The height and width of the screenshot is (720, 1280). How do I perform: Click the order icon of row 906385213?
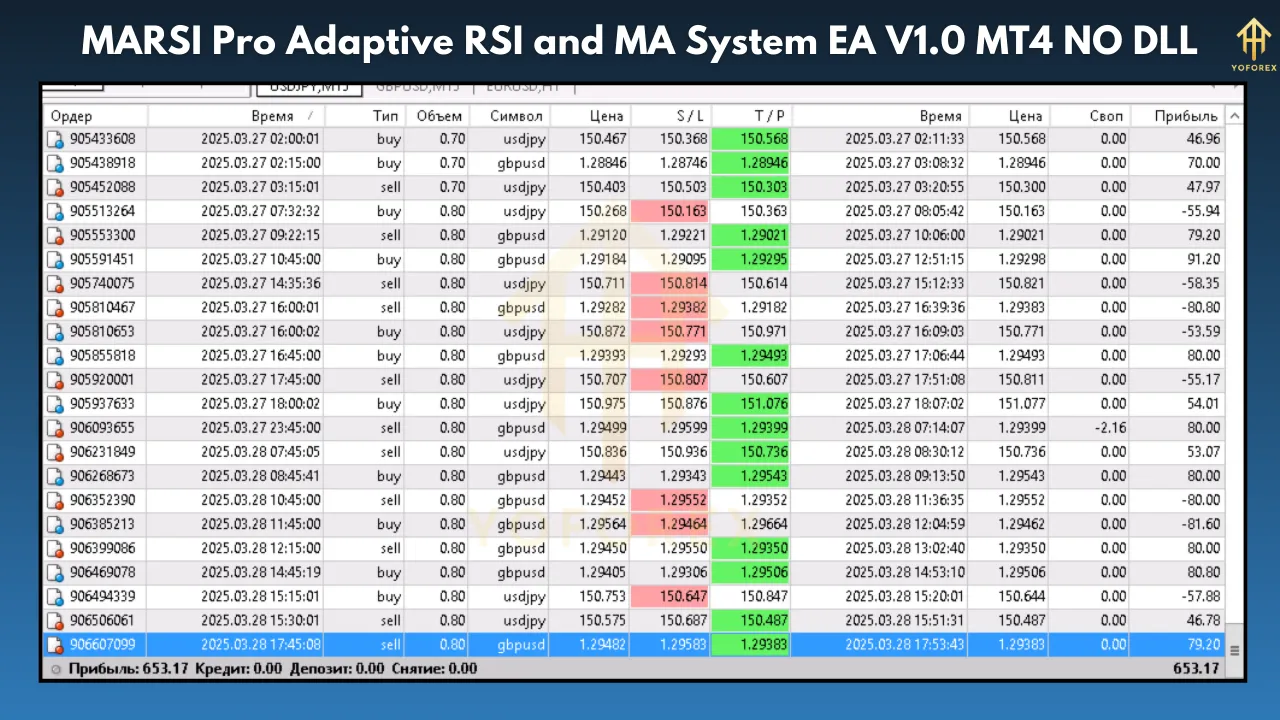click(57, 524)
